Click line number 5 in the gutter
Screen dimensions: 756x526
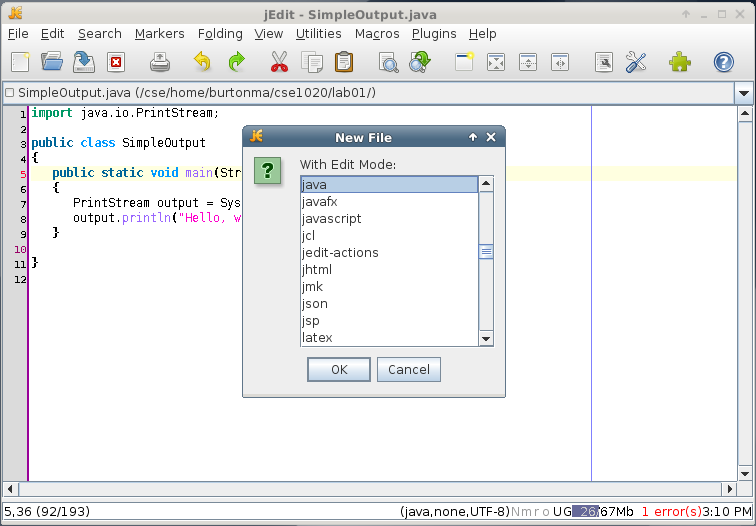(x=23, y=174)
